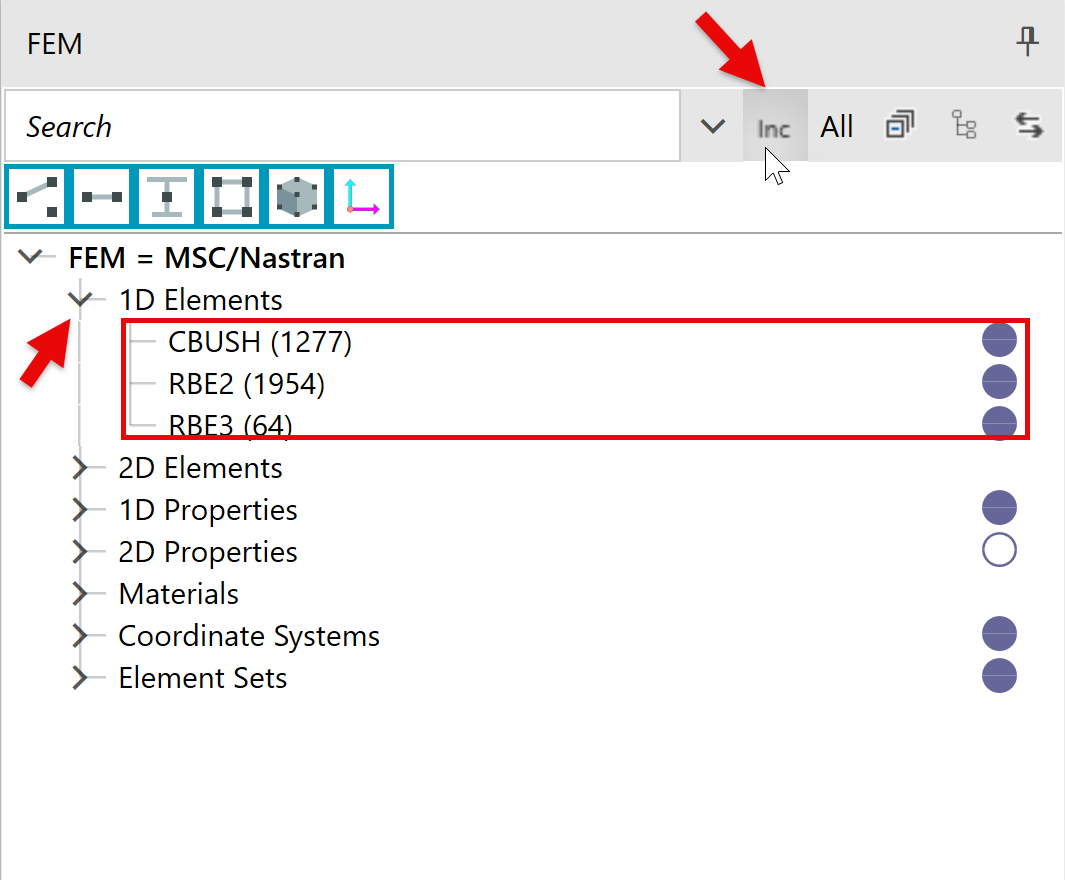Select the quad shell element filter icon
This screenshot has height=880, width=1065.
tap(232, 196)
